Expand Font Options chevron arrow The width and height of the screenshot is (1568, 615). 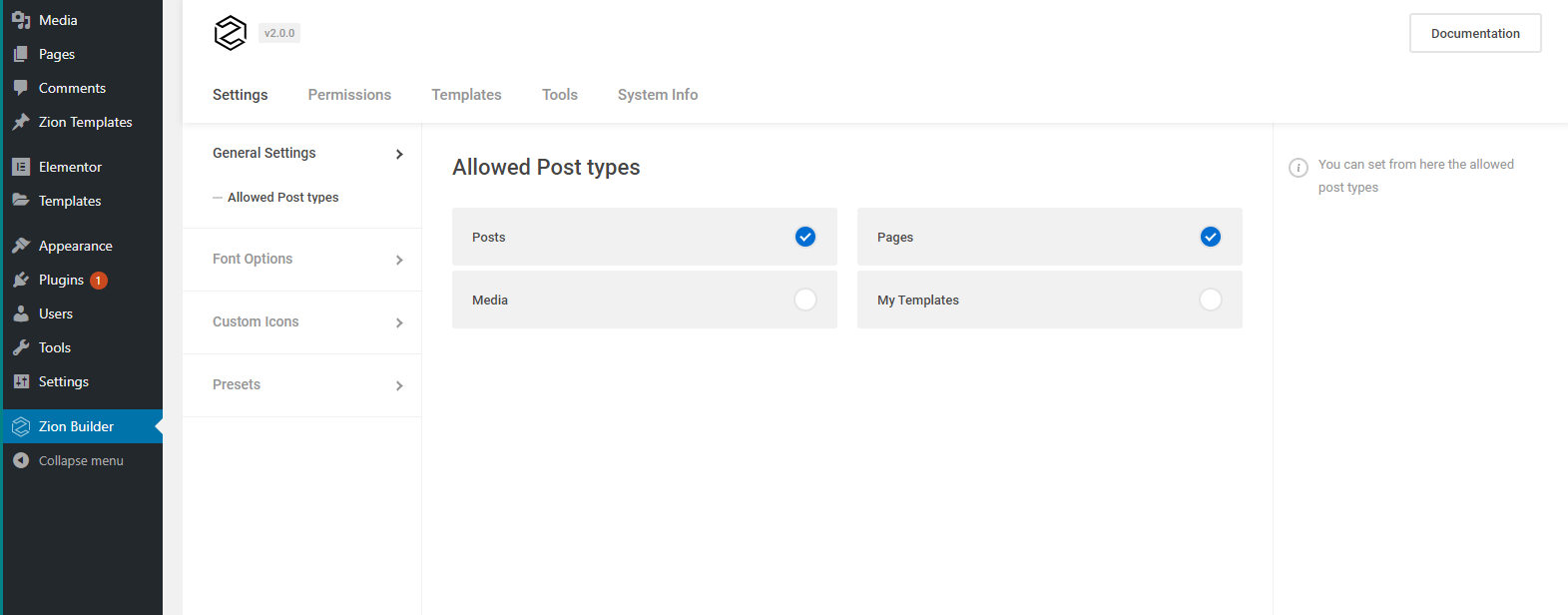point(399,260)
